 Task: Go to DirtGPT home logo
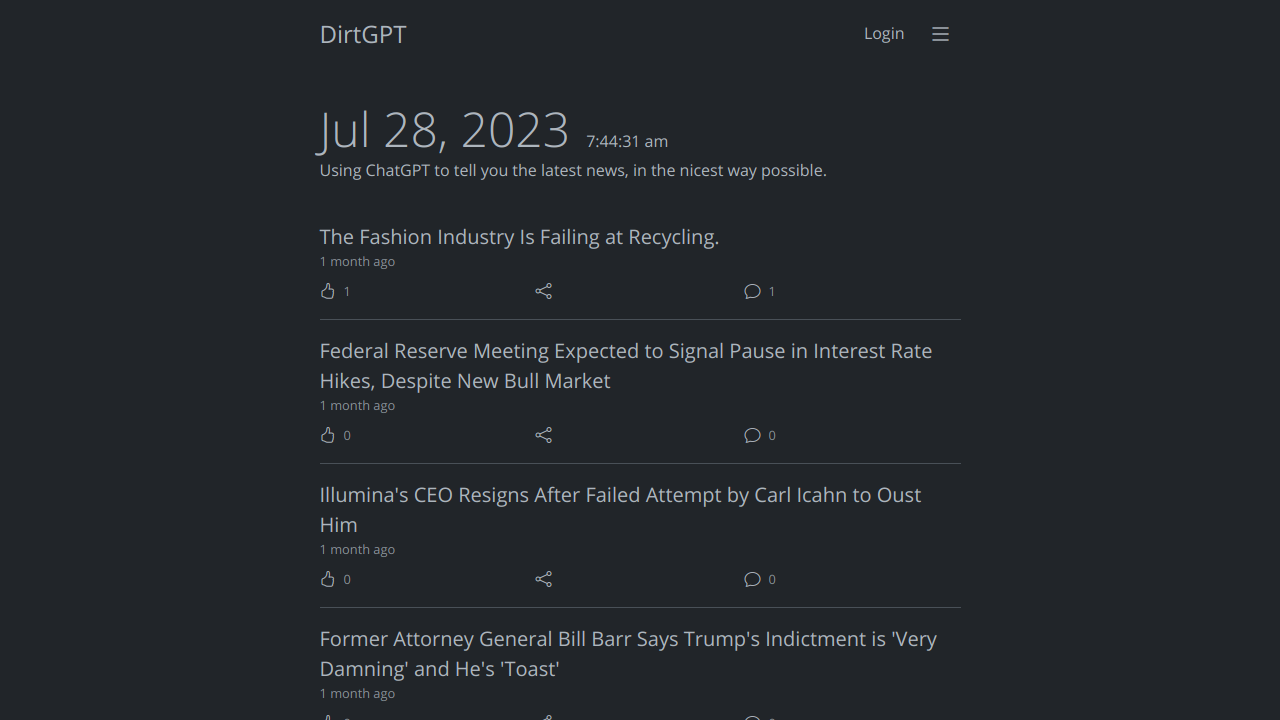coord(363,34)
